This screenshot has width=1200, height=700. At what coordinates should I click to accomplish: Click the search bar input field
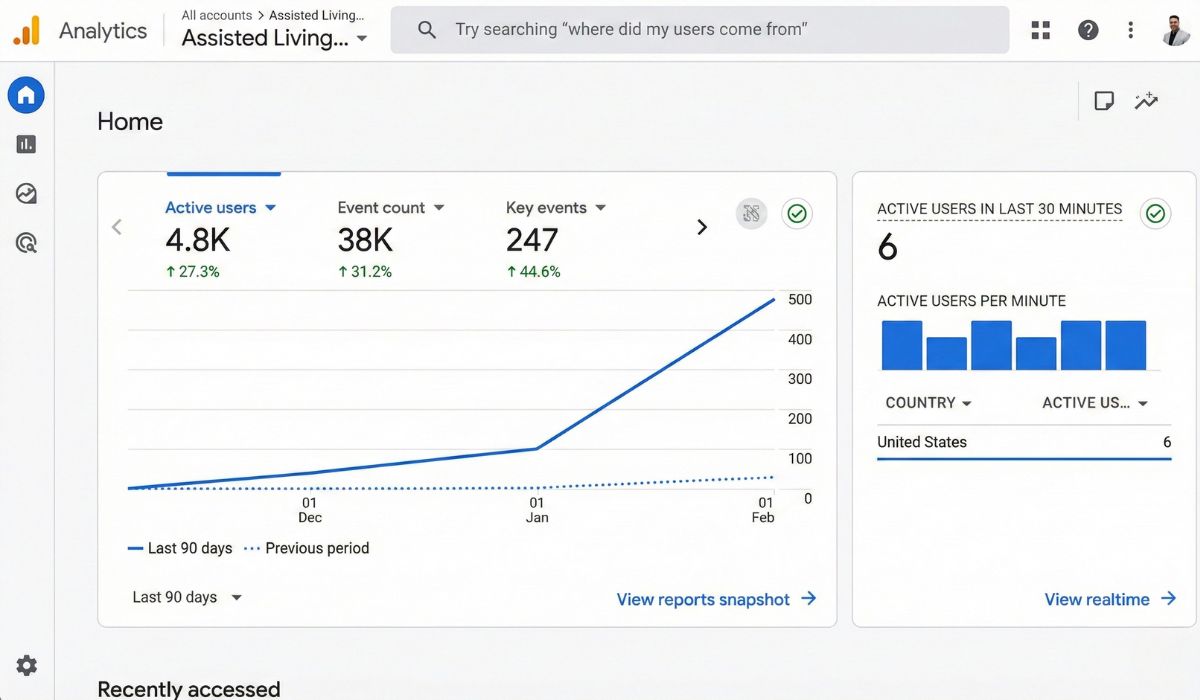click(700, 30)
